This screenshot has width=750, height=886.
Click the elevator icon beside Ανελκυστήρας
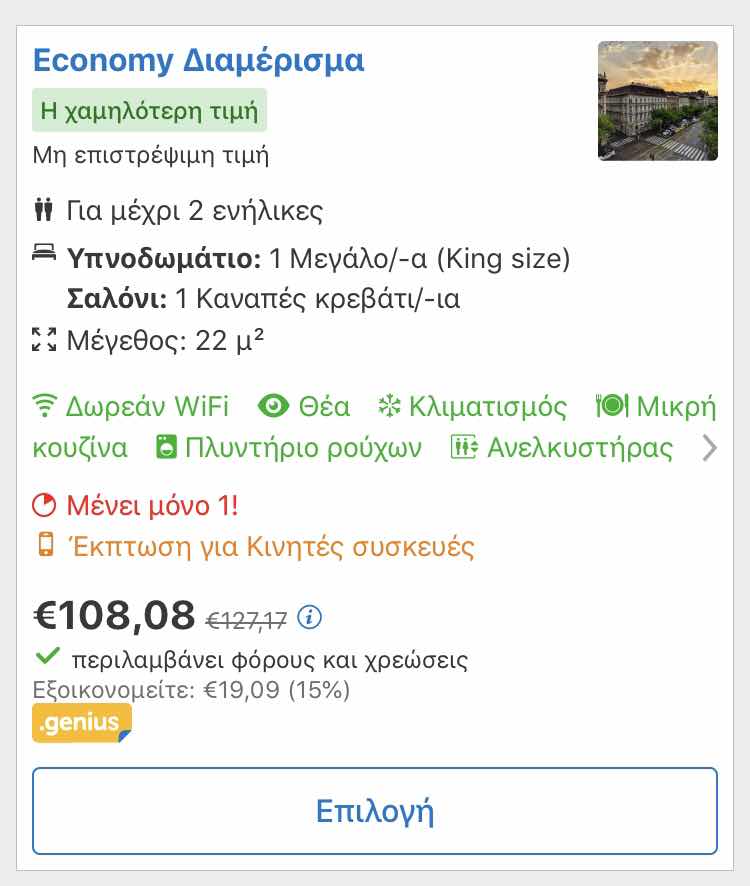point(464,447)
